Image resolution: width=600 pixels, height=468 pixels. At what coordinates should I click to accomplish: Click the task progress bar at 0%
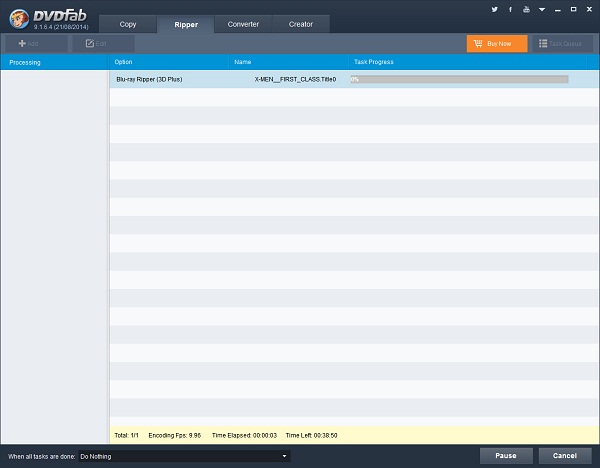coord(459,79)
